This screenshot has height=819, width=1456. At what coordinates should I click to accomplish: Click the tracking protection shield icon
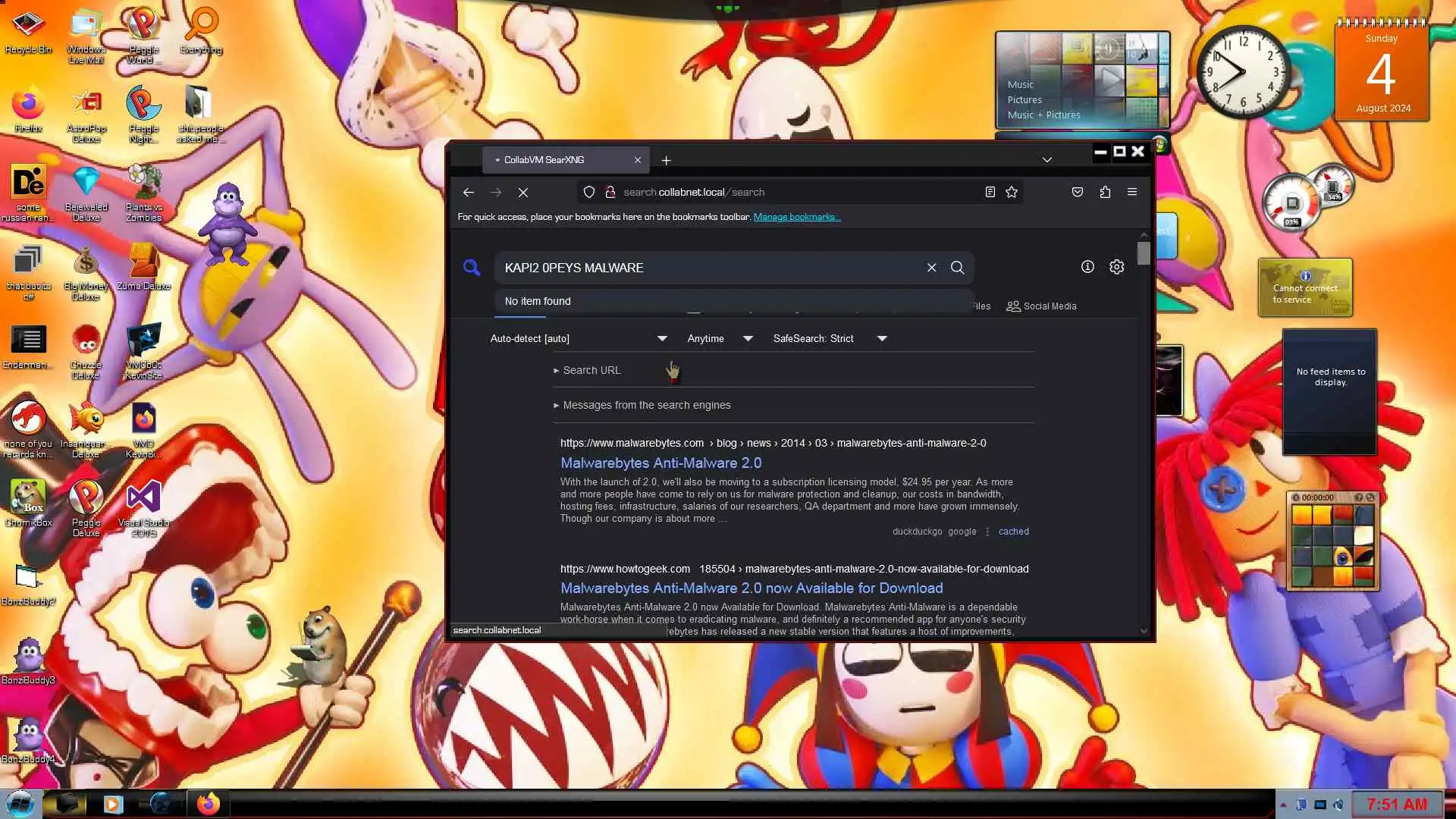pos(589,193)
